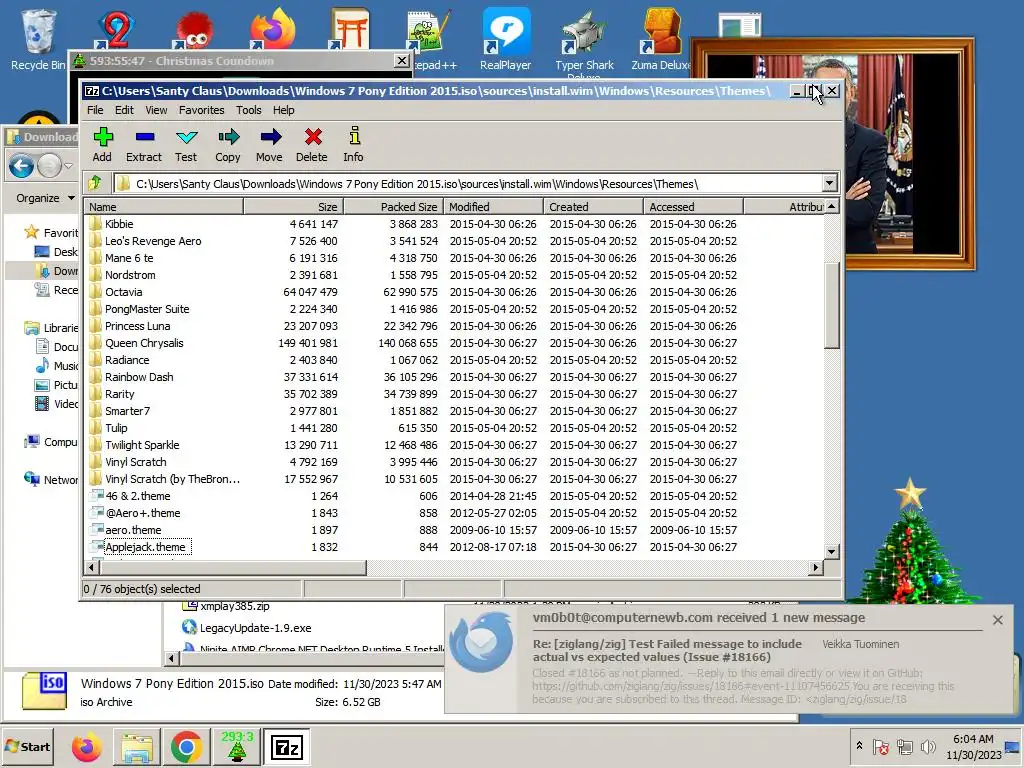This screenshot has width=1024, height=768.
Task: Select the @Aero+.theme file
Action: click(x=142, y=513)
